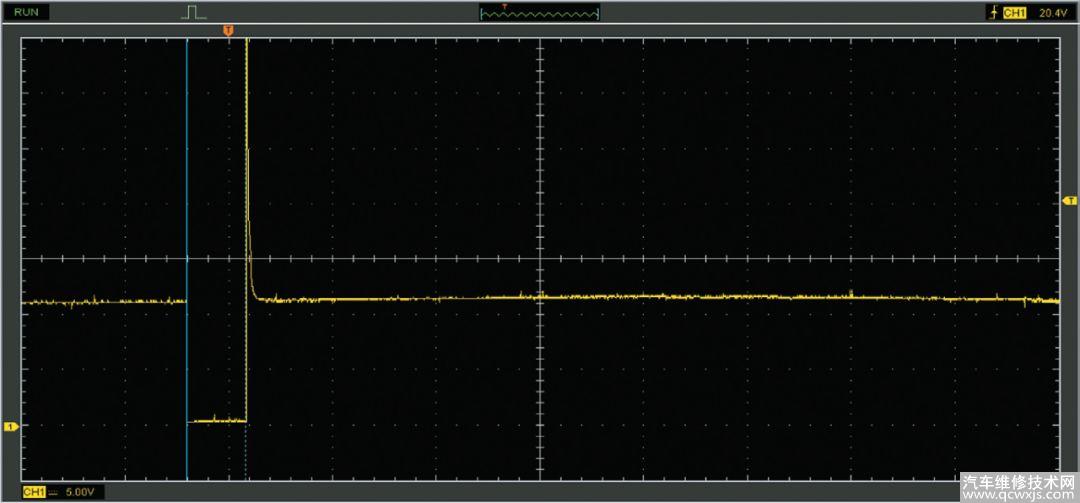This screenshot has width=1080, height=503.
Task: Click the DC coupling symbol beside CH1
Action: tap(53, 493)
